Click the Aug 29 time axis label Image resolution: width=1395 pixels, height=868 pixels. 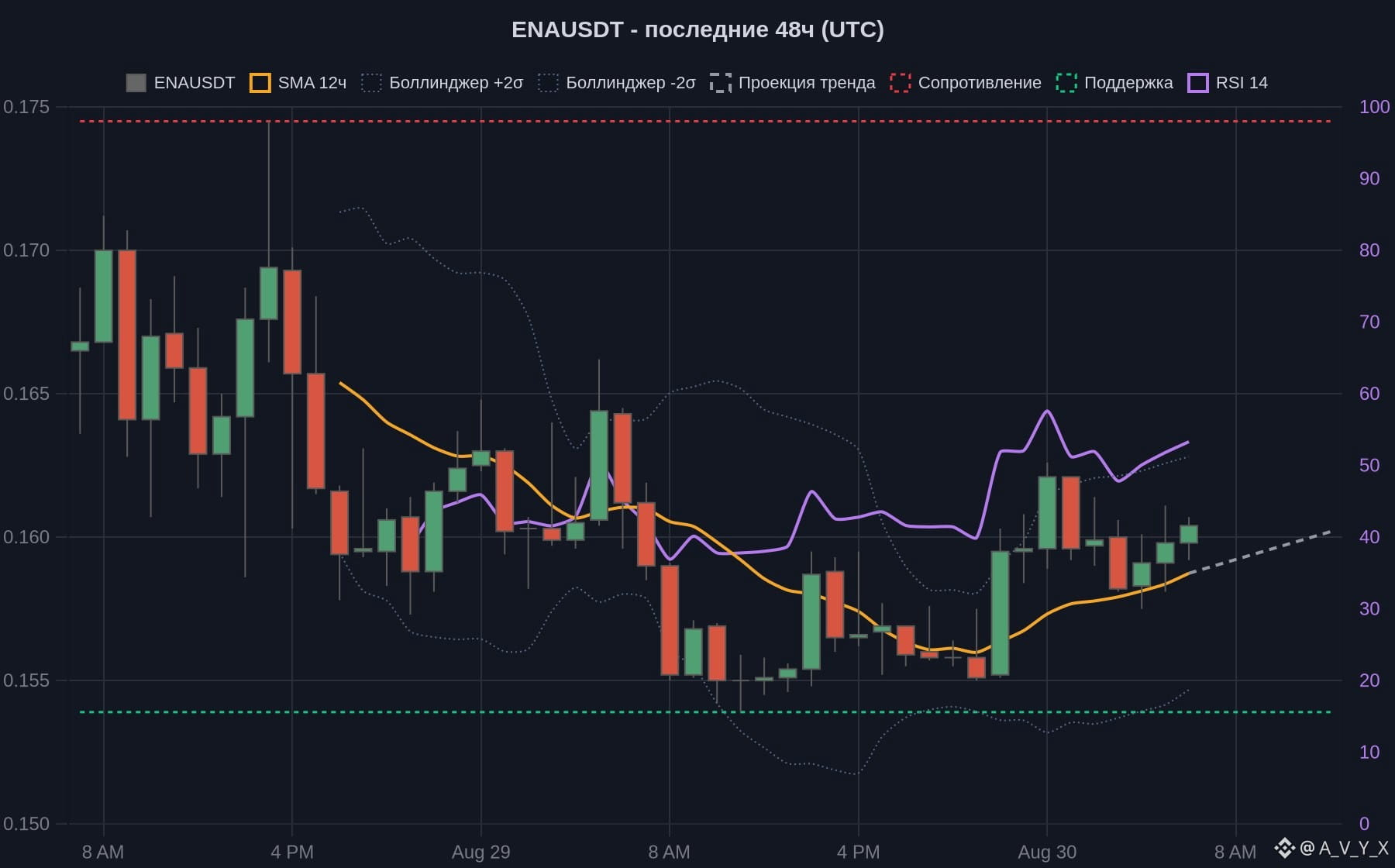pyautogui.click(x=480, y=852)
